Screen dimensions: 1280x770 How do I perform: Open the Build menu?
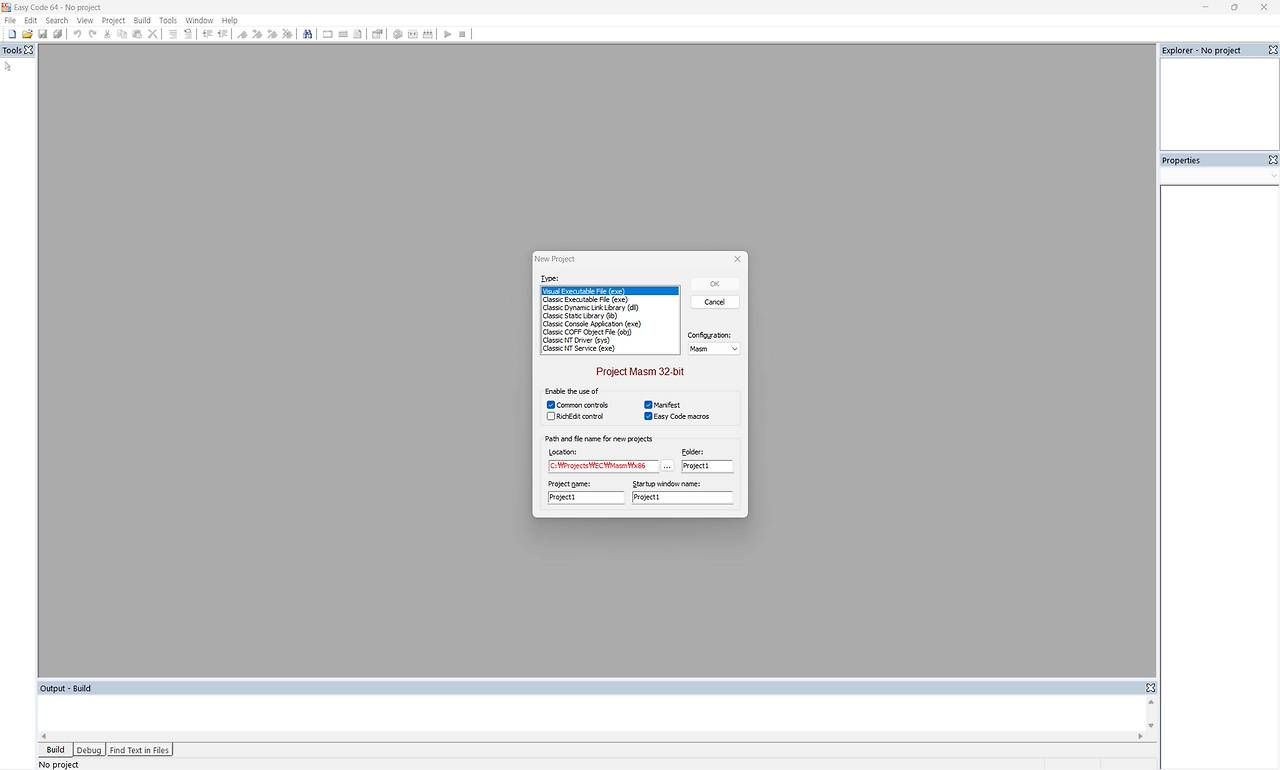pyautogui.click(x=142, y=20)
